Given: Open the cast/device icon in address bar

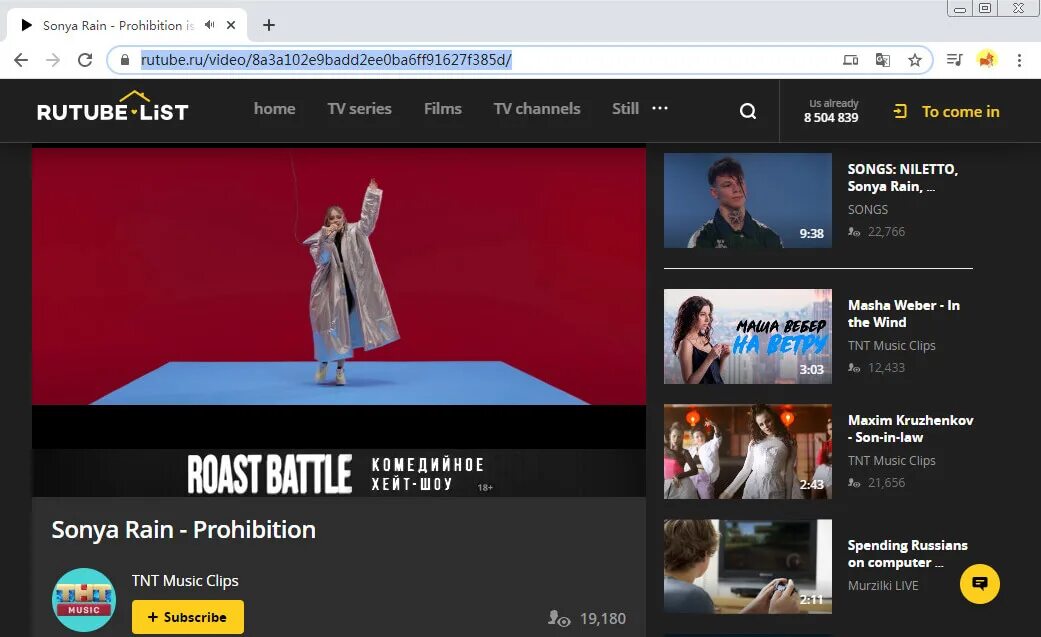Looking at the screenshot, I should (850, 60).
